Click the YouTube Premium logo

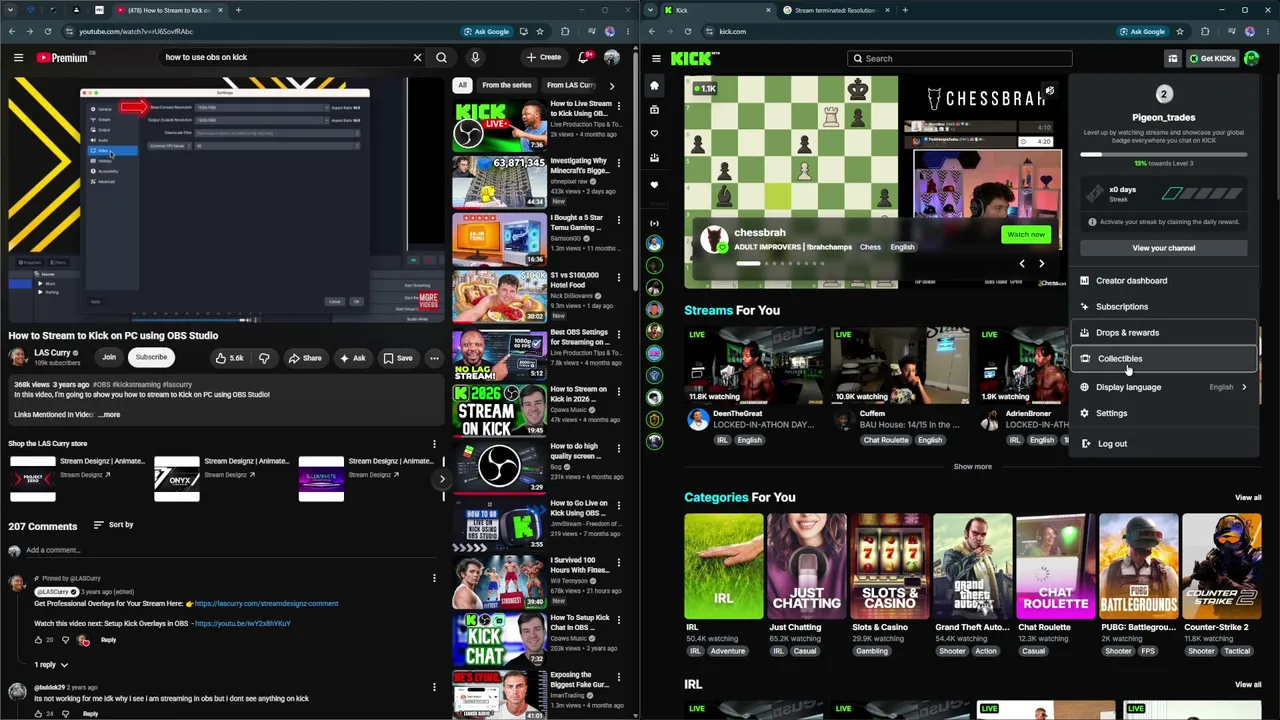[x=63, y=58]
